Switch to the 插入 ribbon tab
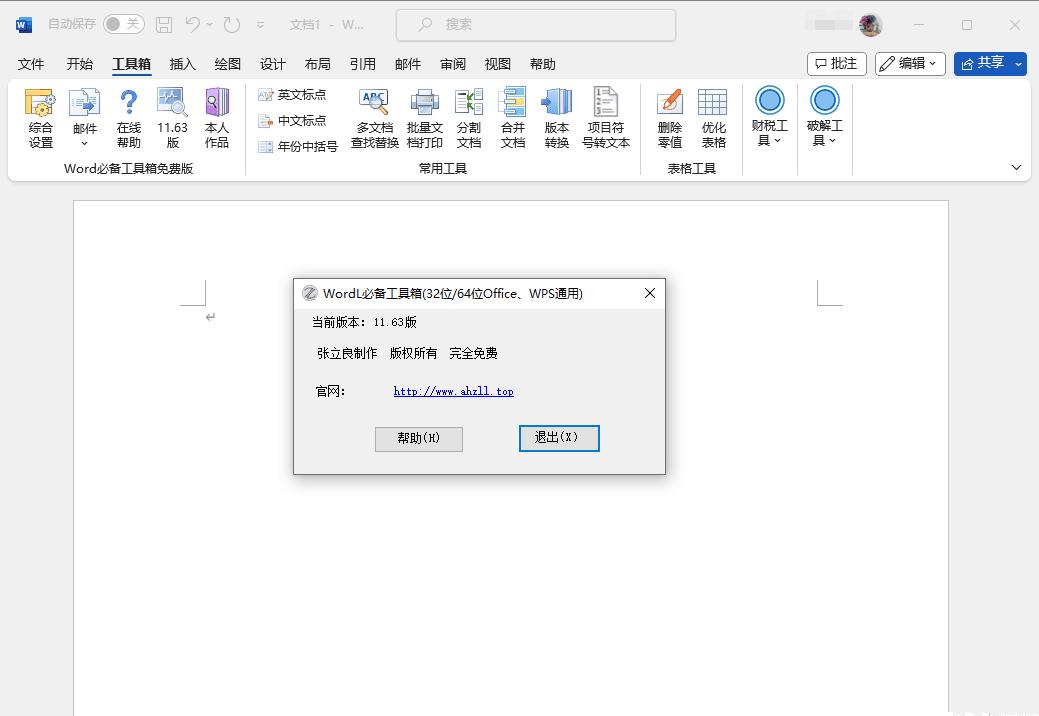Viewport: 1039px width, 716px height. 183,64
